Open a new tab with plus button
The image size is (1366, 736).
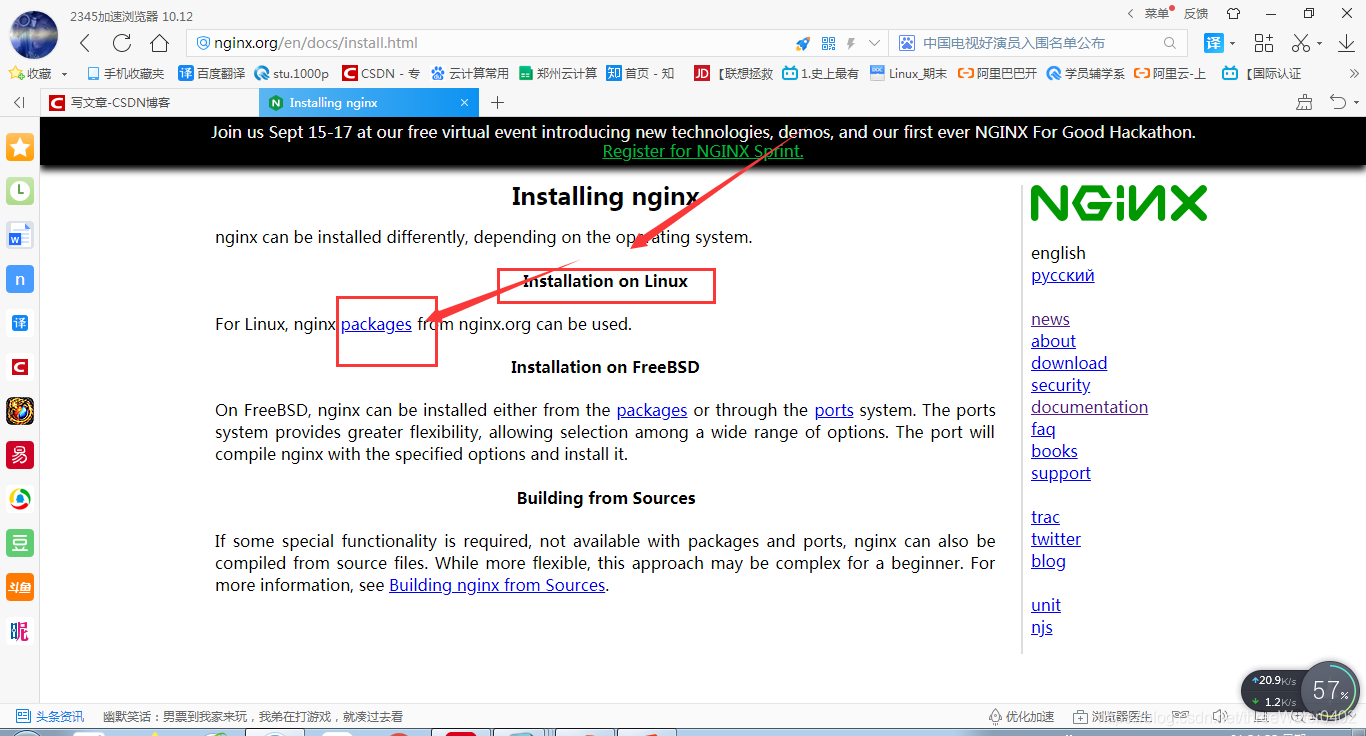pos(497,102)
